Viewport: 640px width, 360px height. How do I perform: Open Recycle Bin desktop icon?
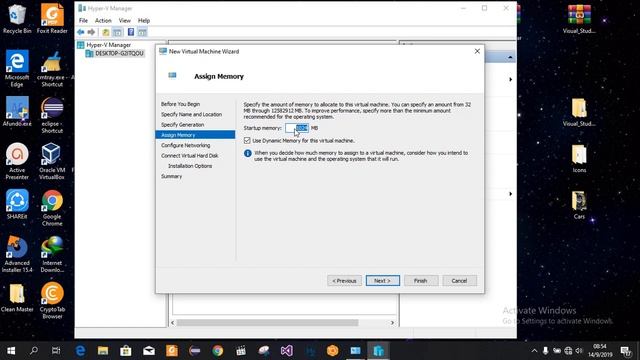tap(17, 19)
